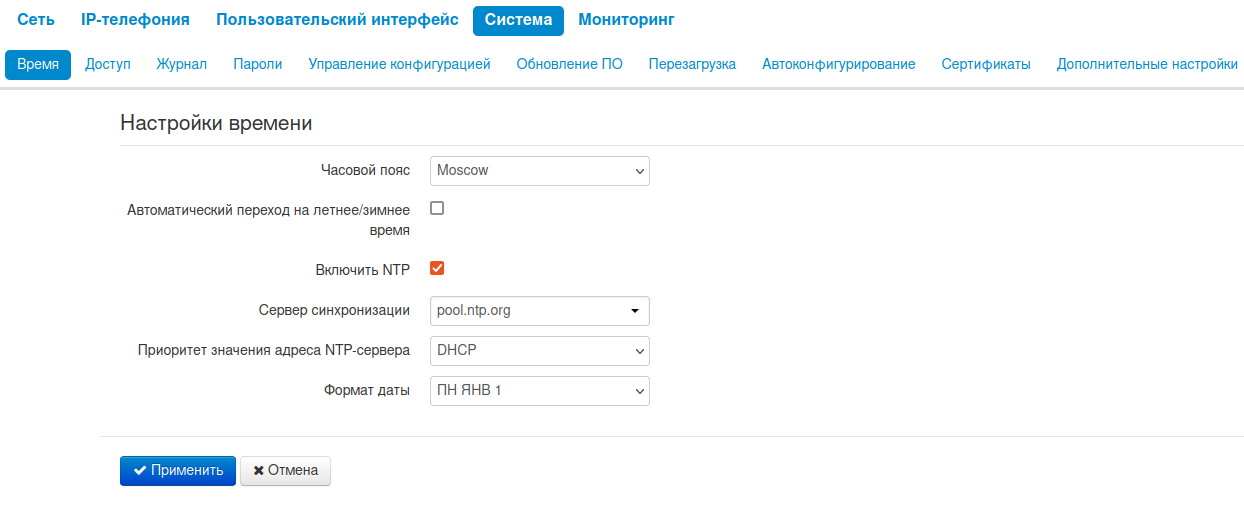Click the checkmark icon on Применить button
Viewport: 1244px width, 505px height.
[140, 471]
